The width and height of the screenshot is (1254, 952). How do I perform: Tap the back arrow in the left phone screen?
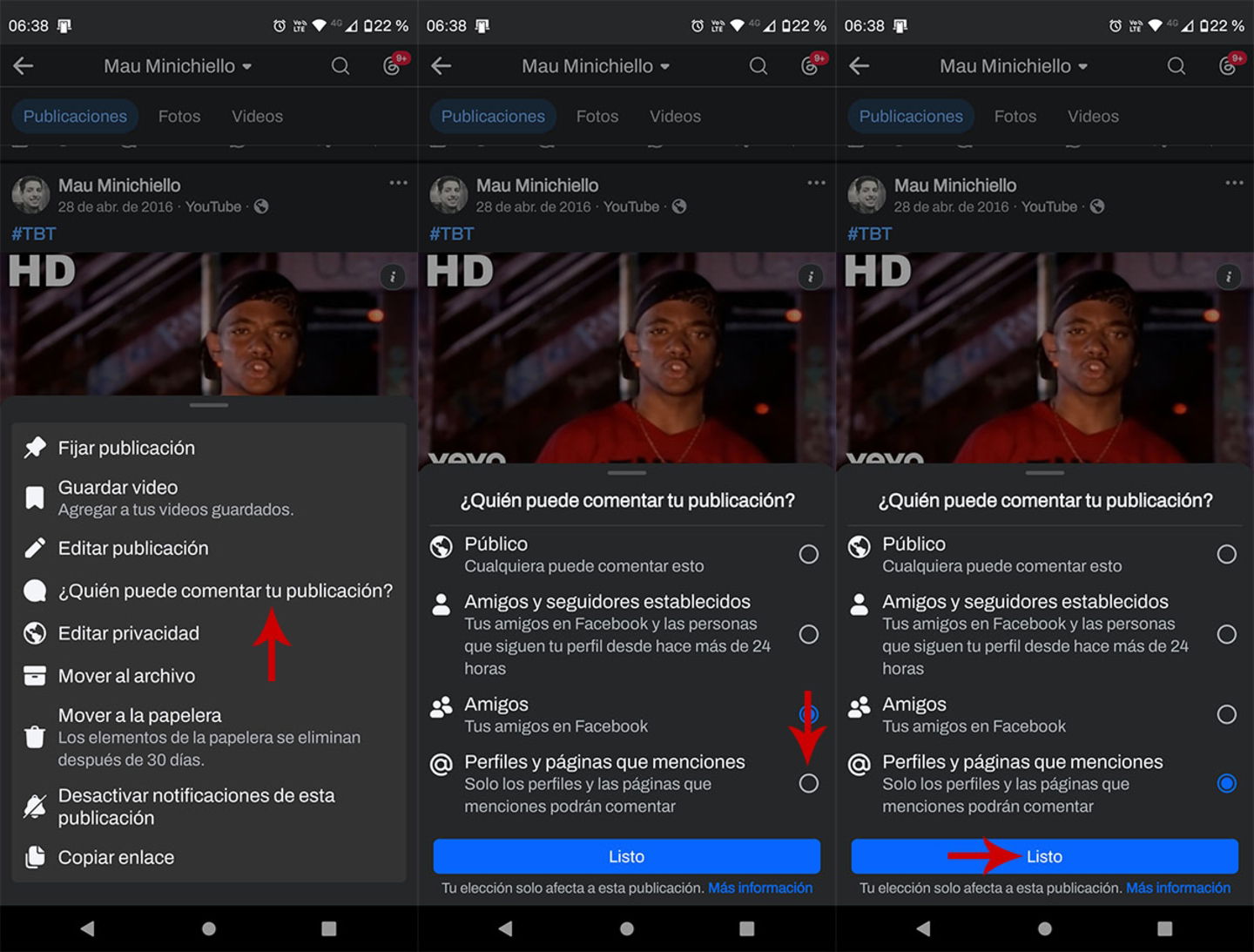[x=24, y=65]
